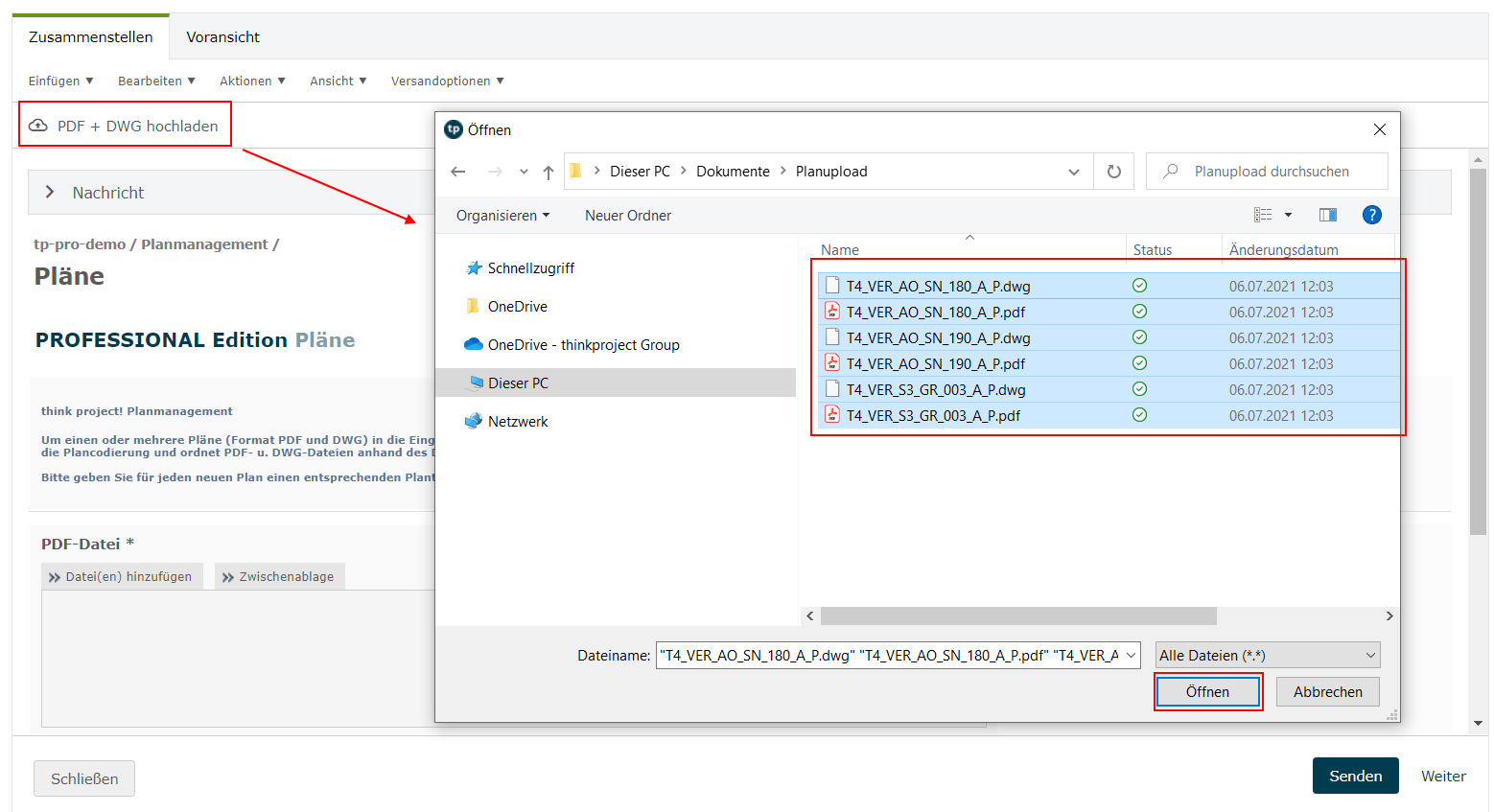The width and height of the screenshot is (1494, 812).
Task: Select the OneDrive - thinkproject Group cloud icon
Action: coord(473,344)
